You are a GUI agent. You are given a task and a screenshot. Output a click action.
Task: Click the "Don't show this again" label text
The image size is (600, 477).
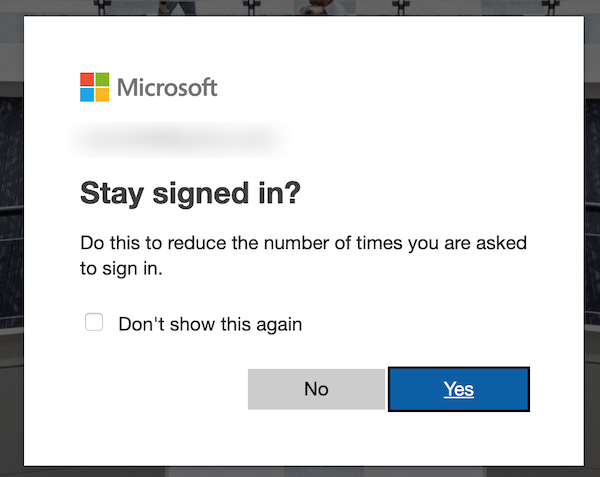click(210, 324)
